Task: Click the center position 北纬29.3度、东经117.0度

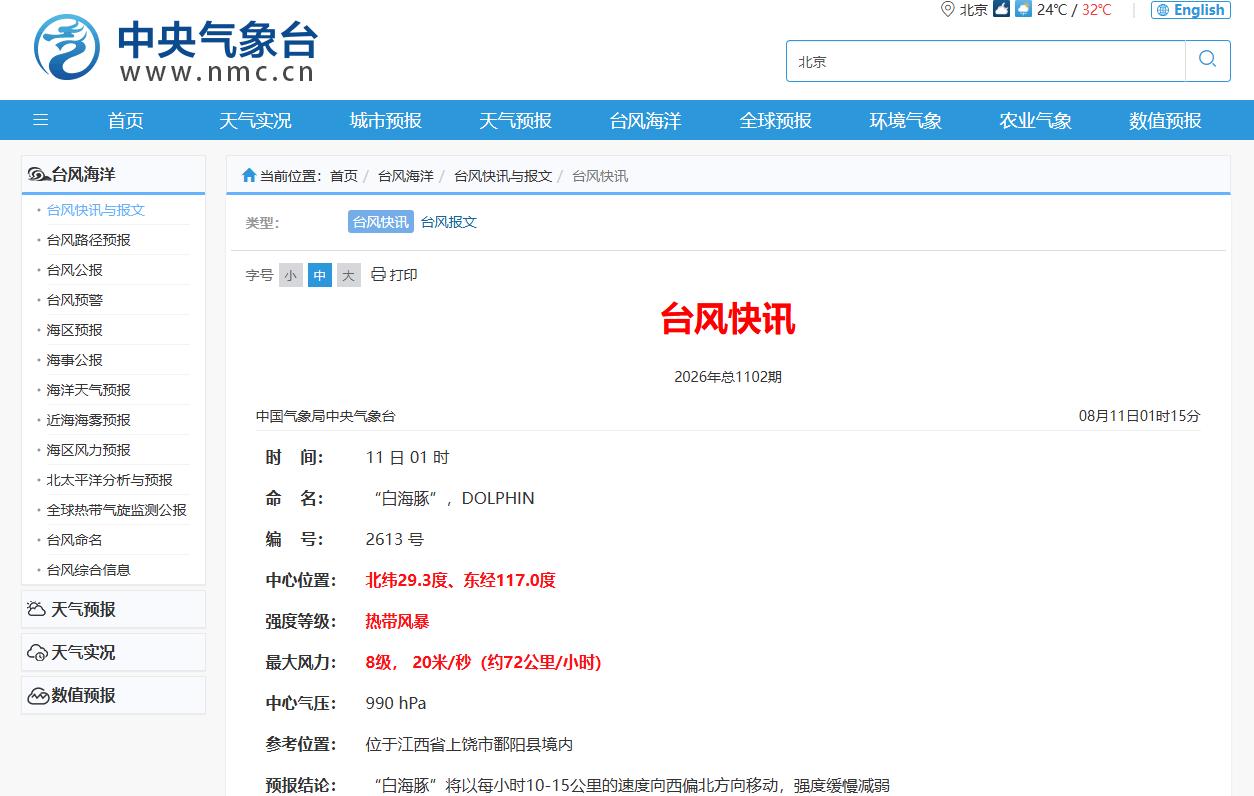Action: tap(461, 580)
